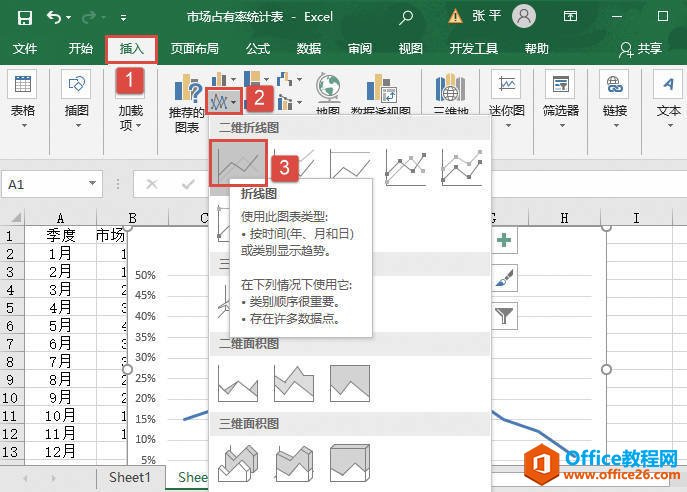Viewport: 687px width, 492px height.
Task: Open the Undo history dropdown arrow
Action: (x=69, y=18)
